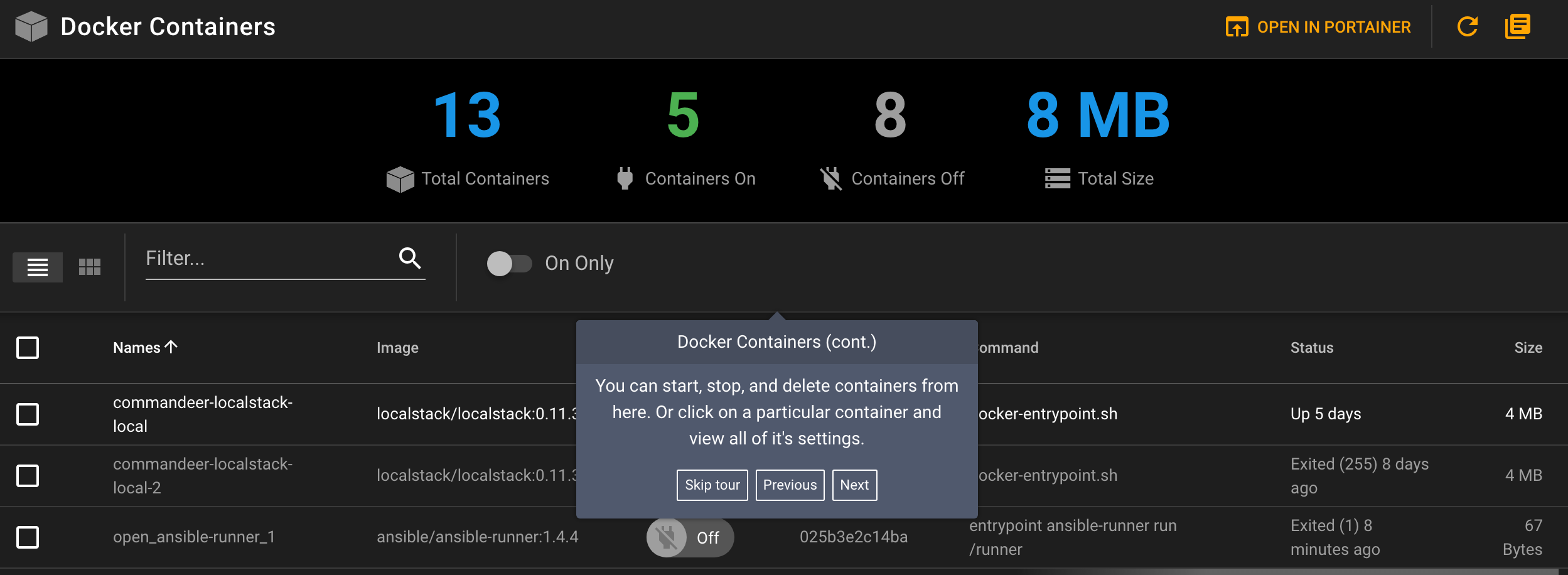Sort by Image column header
The width and height of the screenshot is (1568, 575).
[x=397, y=348]
